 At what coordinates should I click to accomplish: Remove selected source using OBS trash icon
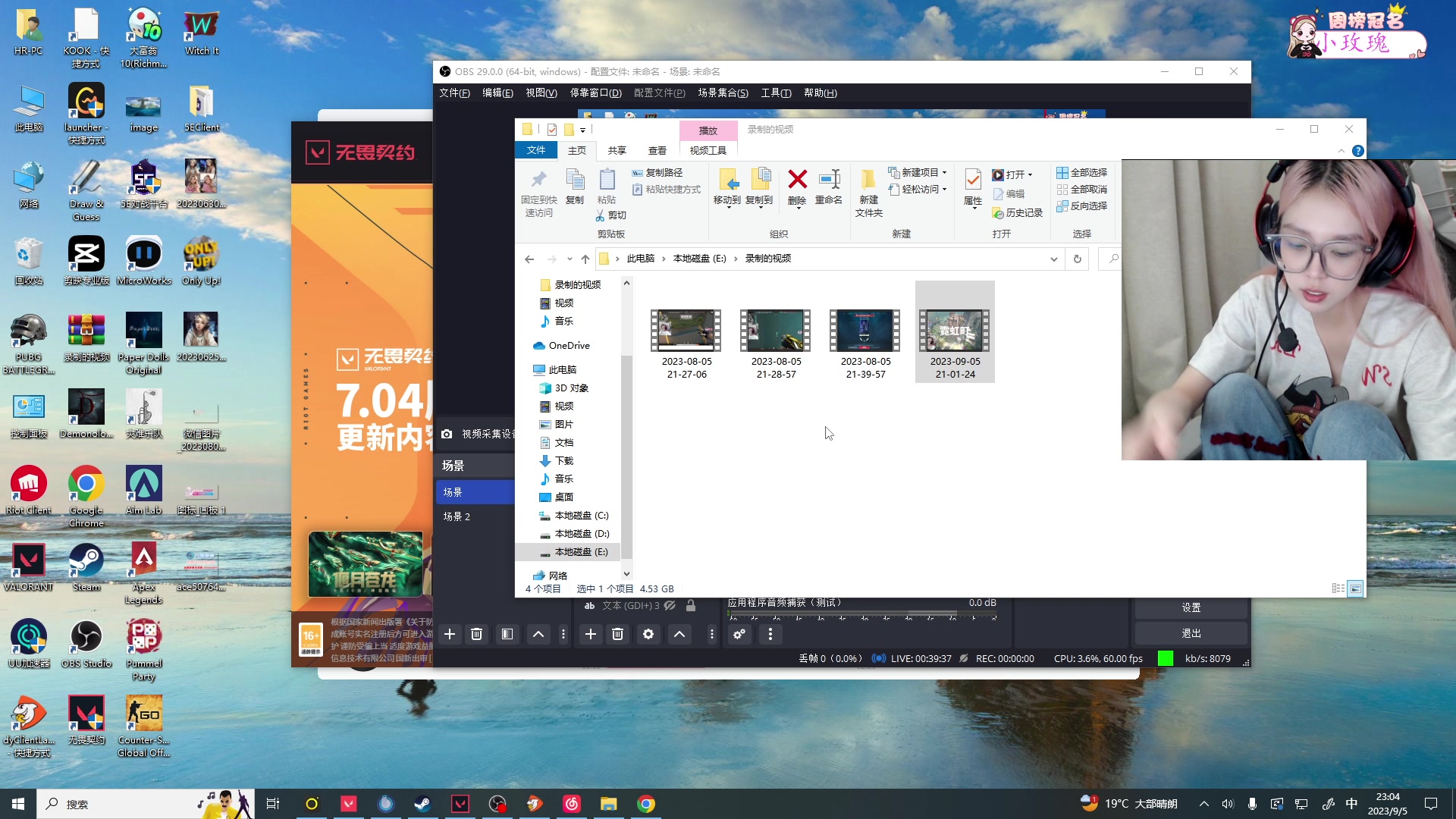pos(618,634)
